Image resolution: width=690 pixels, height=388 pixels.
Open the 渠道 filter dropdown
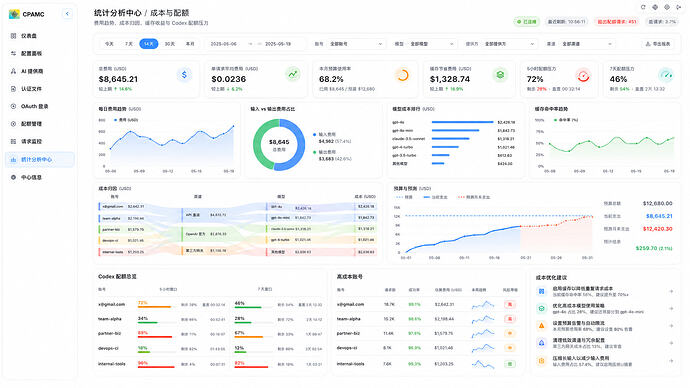click(x=586, y=44)
